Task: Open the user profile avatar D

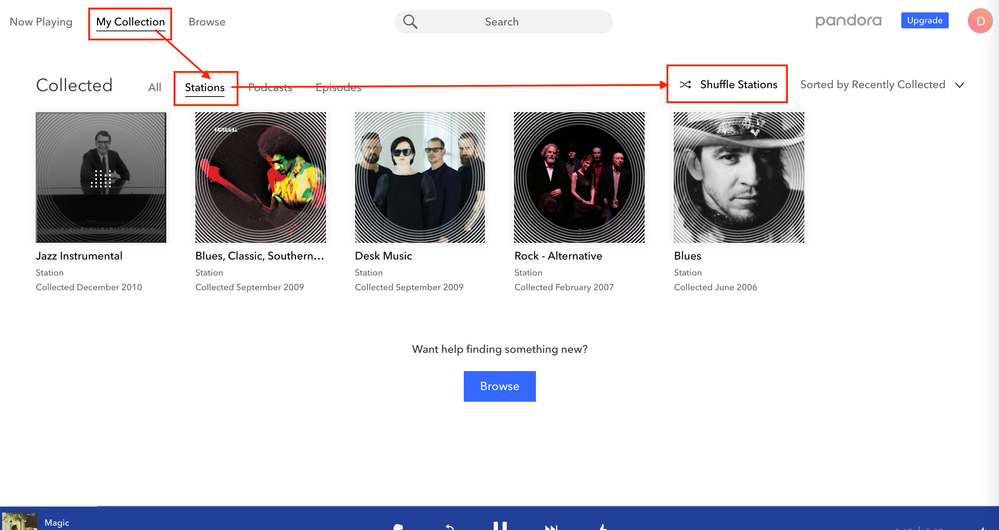Action: click(979, 21)
